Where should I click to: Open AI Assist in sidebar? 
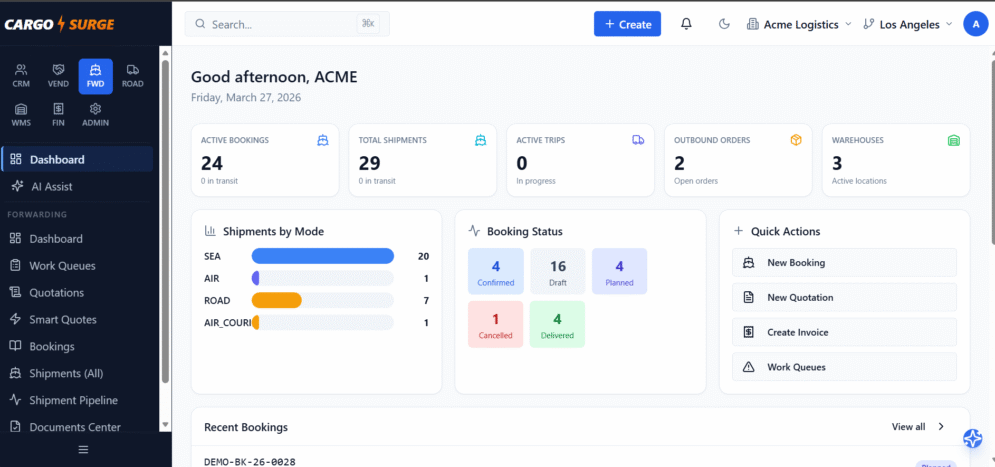(77, 187)
